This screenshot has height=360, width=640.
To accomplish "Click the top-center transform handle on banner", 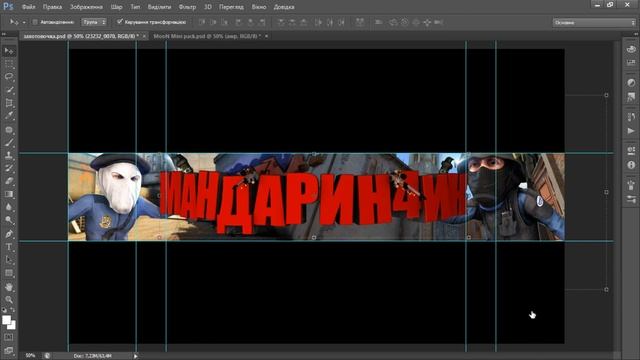I will click(313, 154).
